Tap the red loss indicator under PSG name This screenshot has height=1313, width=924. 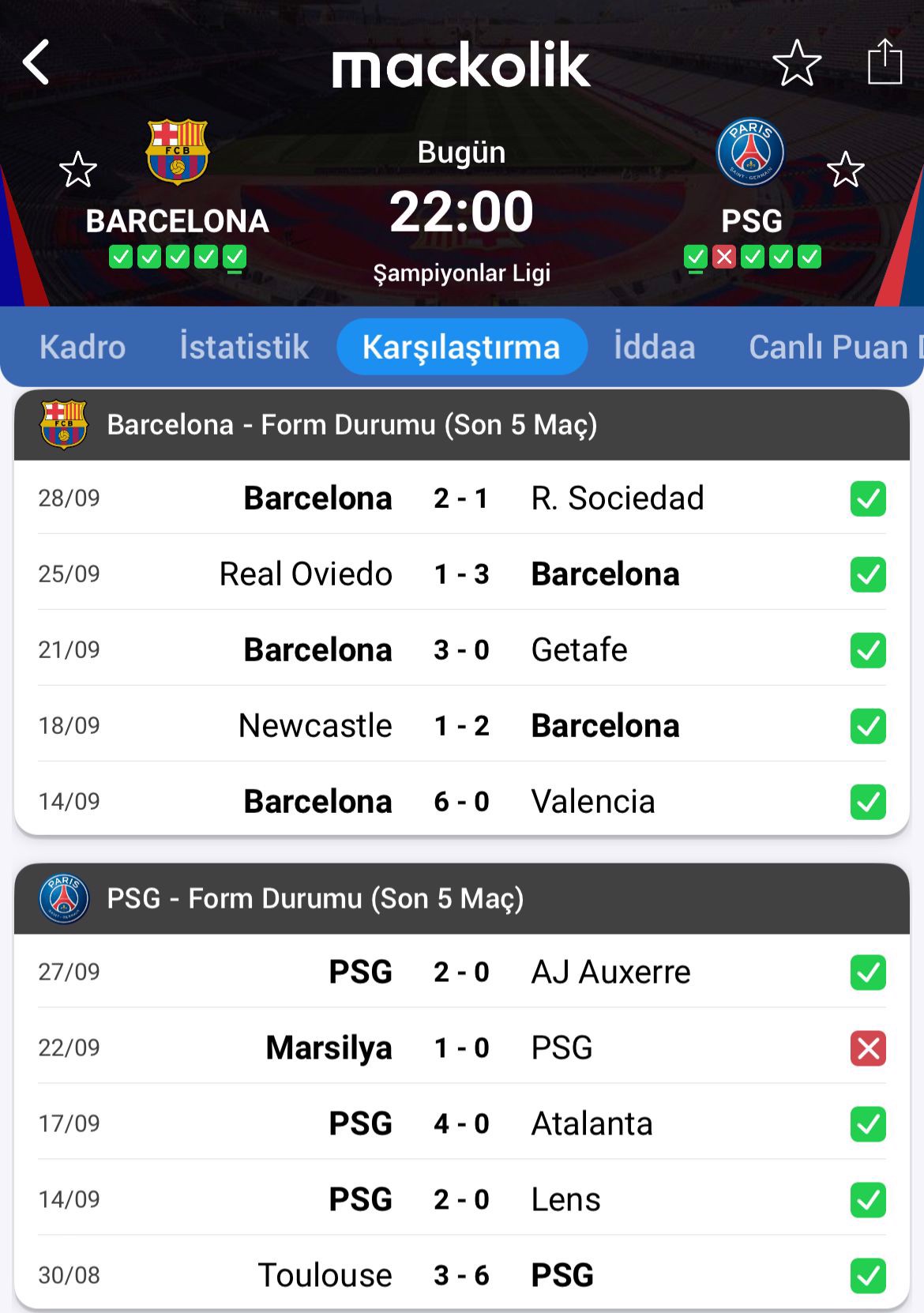[x=723, y=257]
